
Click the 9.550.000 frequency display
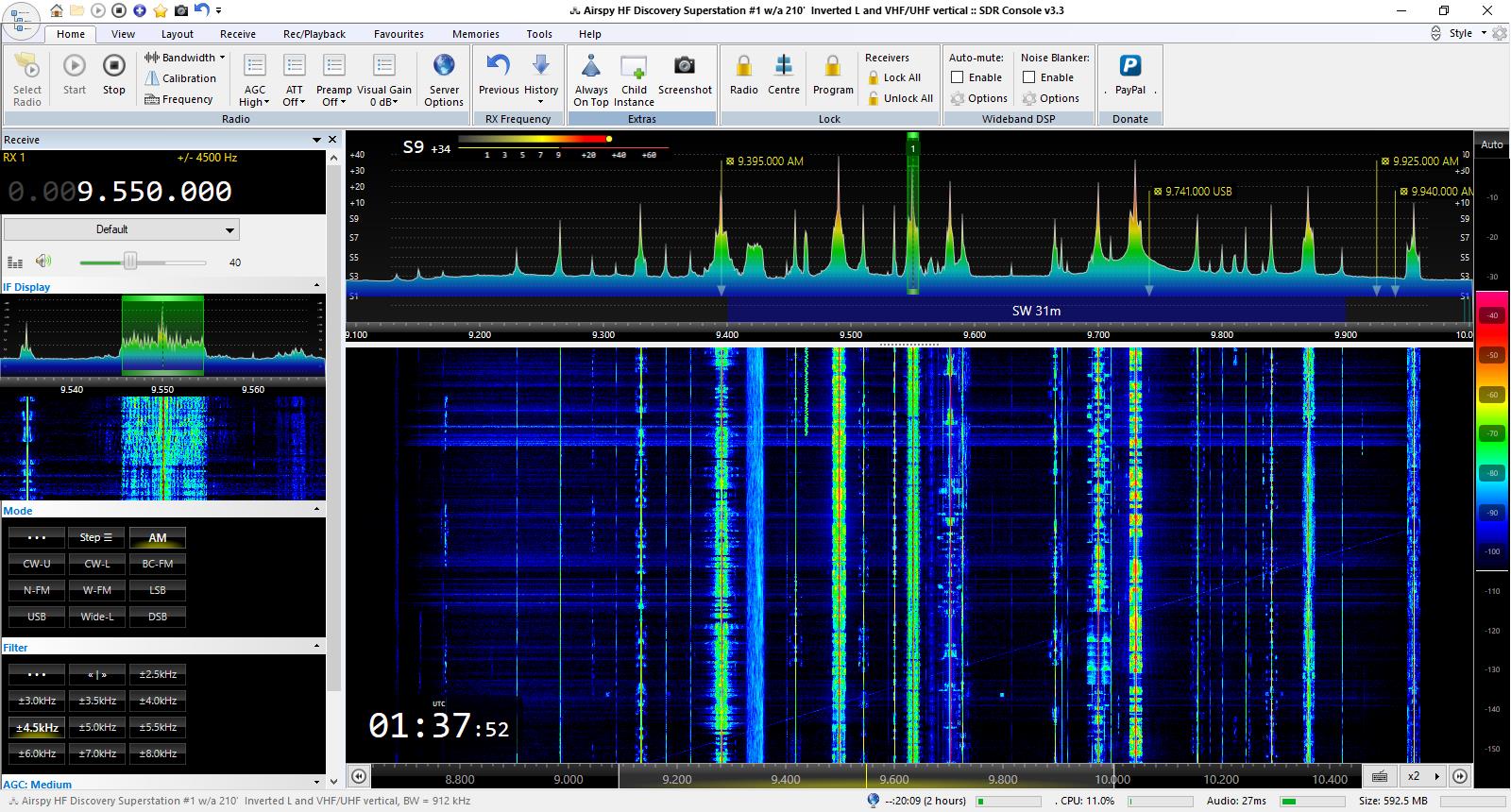154,192
